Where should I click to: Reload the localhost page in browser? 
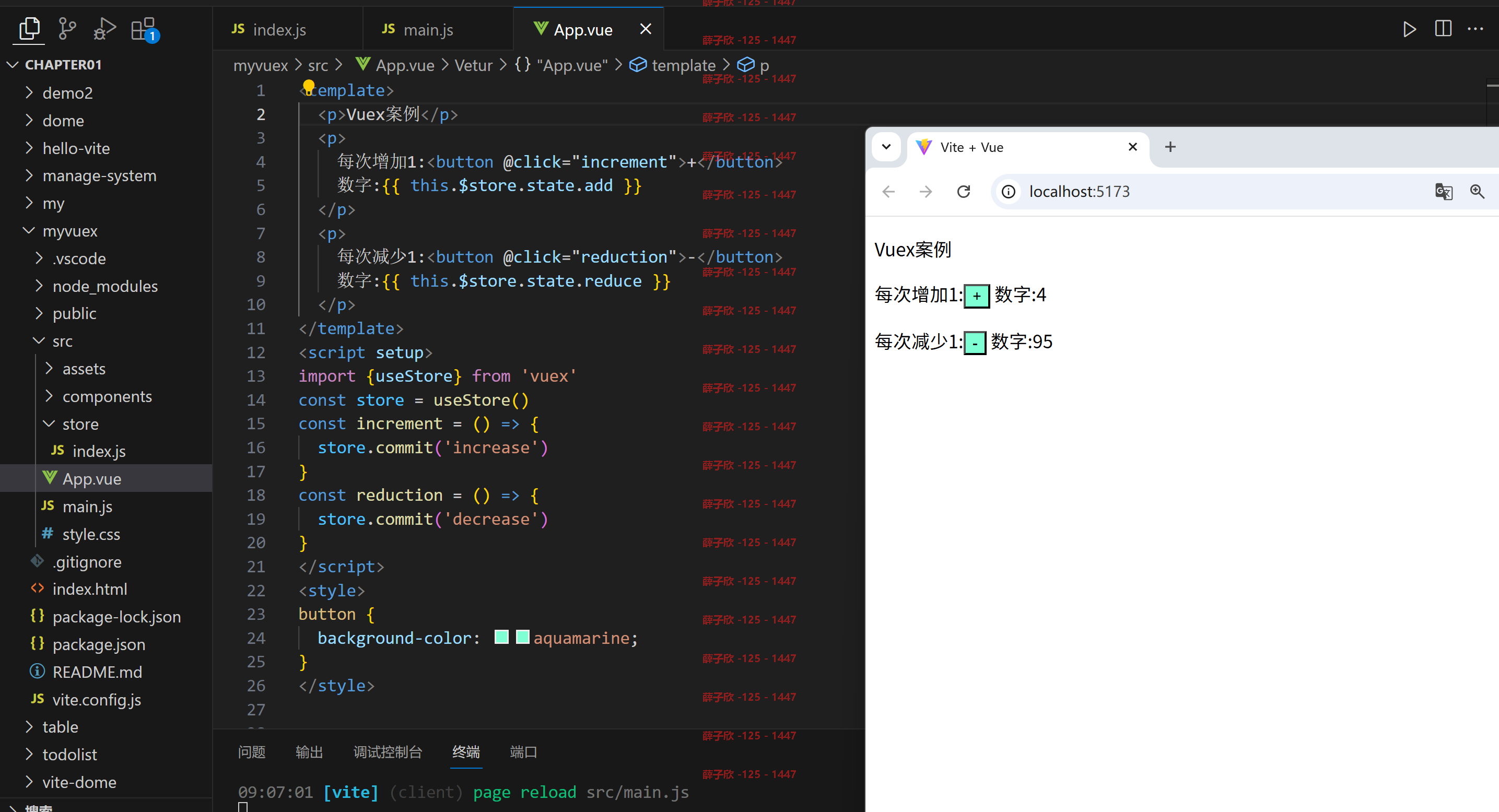coord(964,191)
